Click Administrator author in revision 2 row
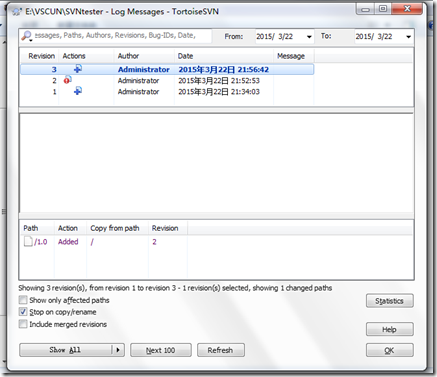 pyautogui.click(x=138, y=81)
